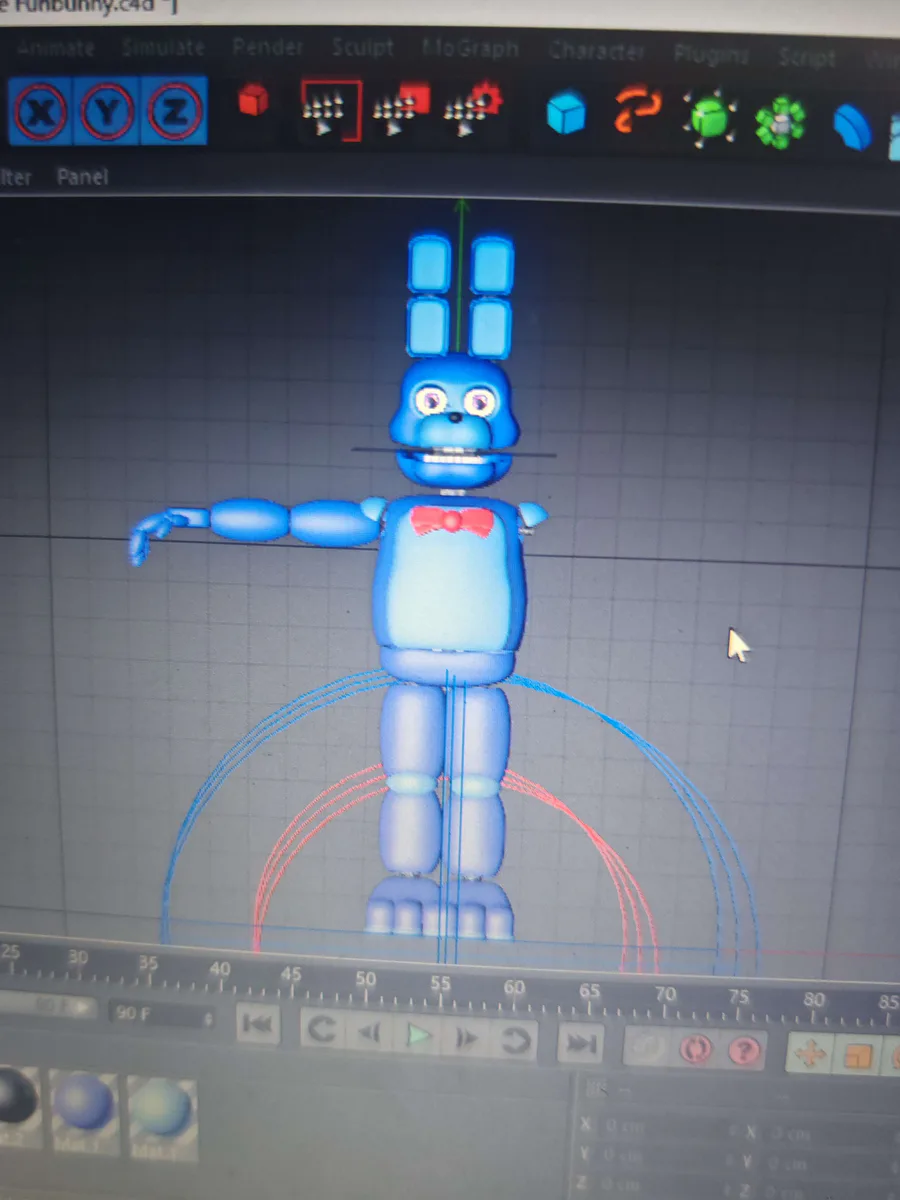900x1200 pixels.
Task: Open Edit Render Settings icon
Action: click(x=472, y=110)
